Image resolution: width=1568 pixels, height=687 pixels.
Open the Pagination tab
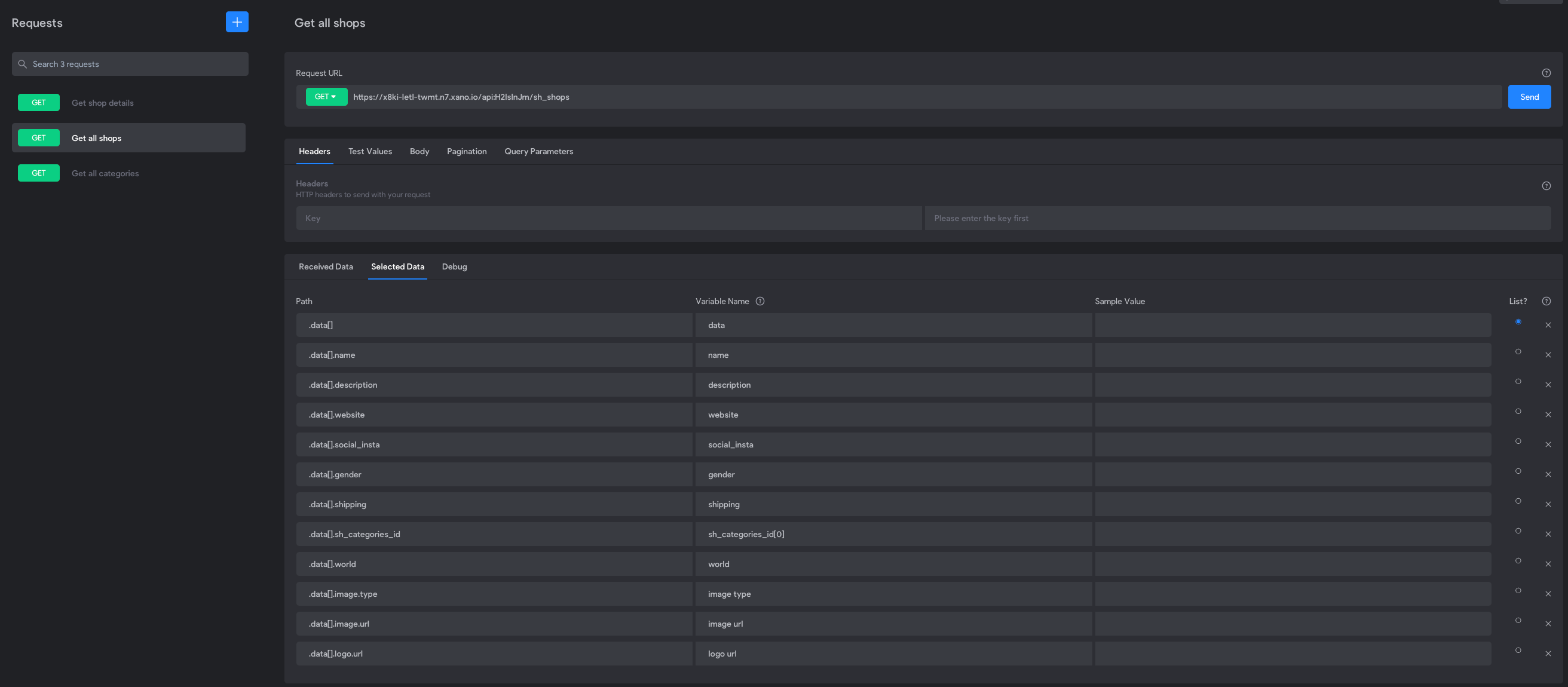click(x=466, y=152)
